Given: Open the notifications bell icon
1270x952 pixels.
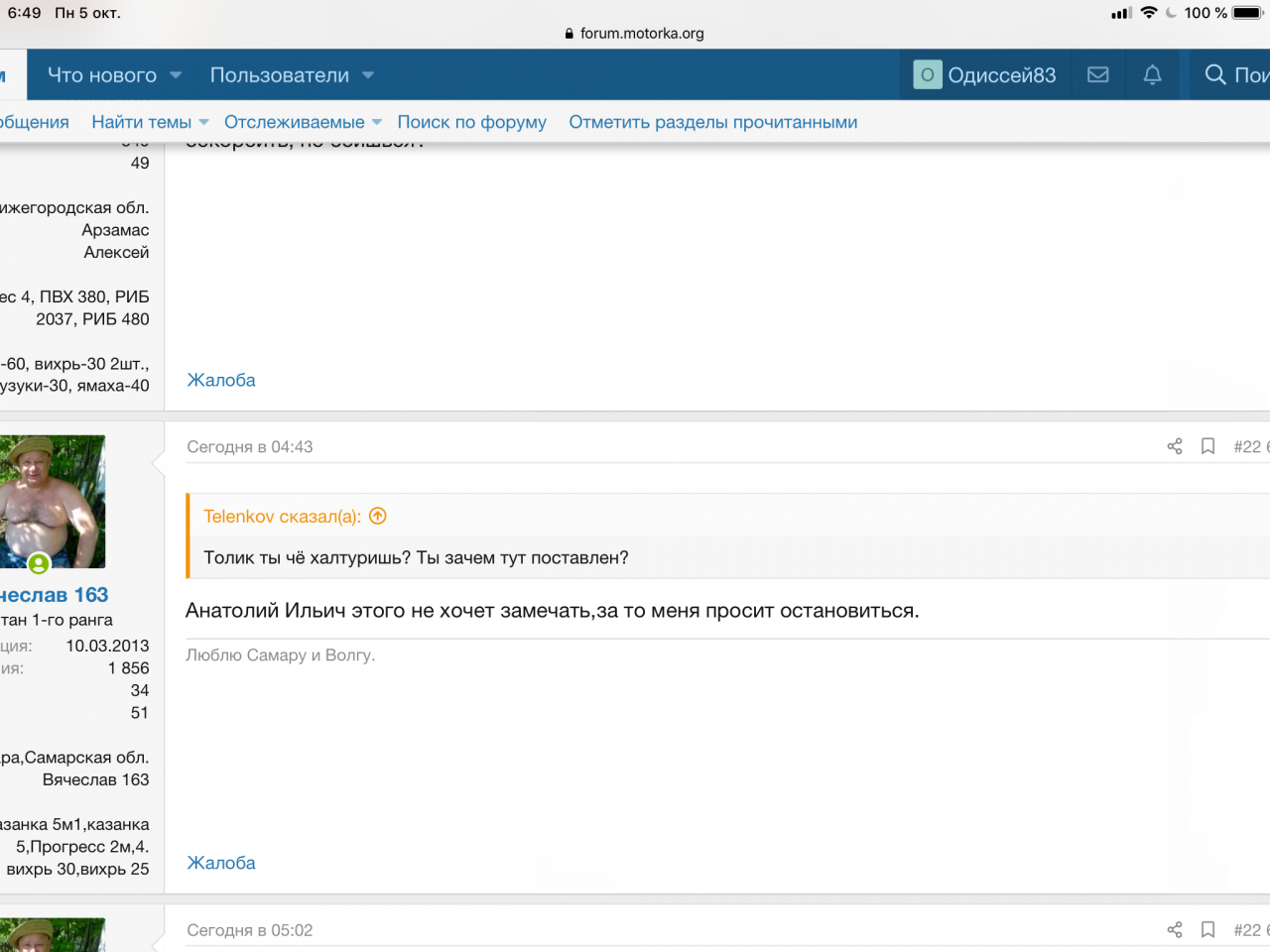Looking at the screenshot, I should [x=1152, y=75].
